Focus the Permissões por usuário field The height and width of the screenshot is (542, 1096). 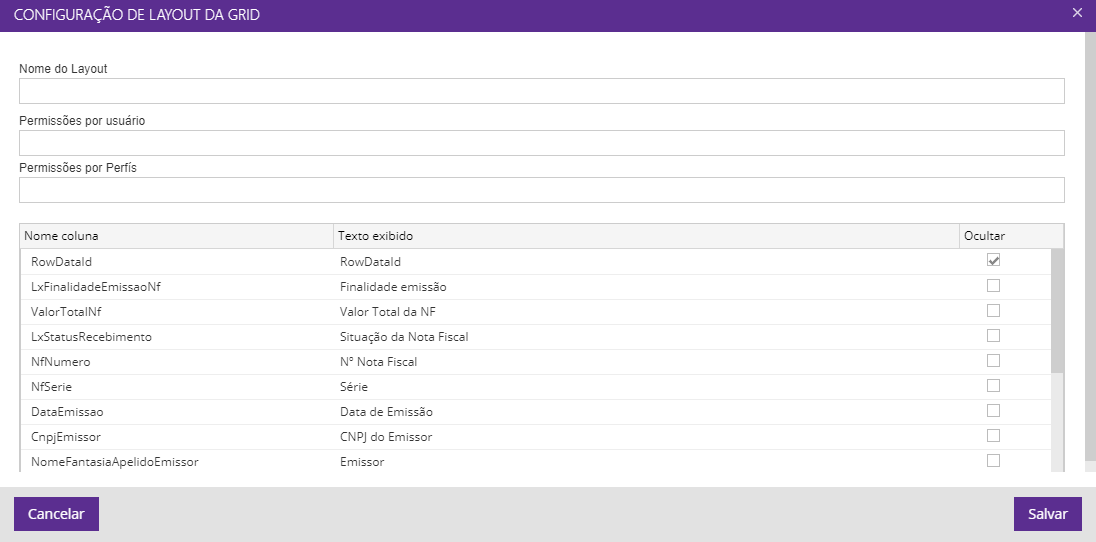[541, 143]
